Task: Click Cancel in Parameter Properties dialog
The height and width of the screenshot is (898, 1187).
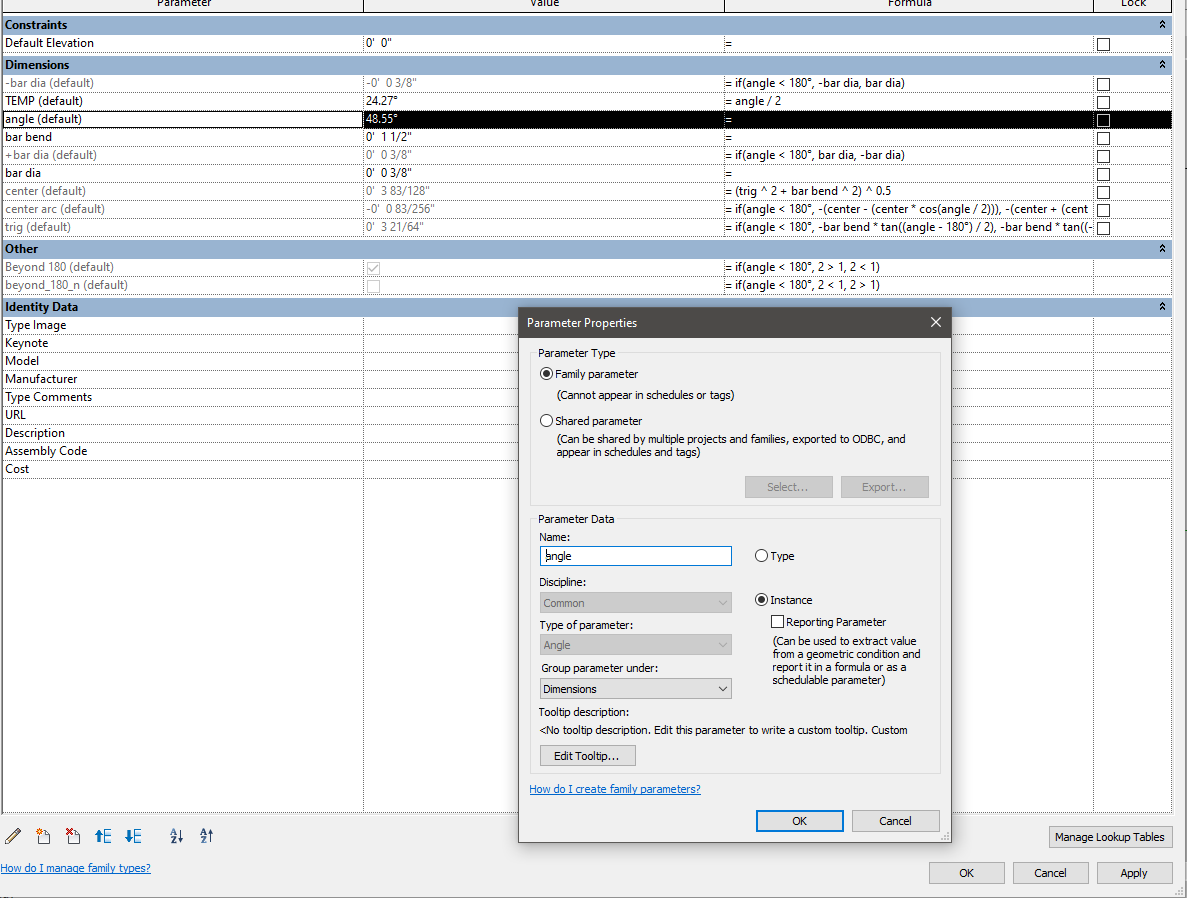Action: [896, 821]
